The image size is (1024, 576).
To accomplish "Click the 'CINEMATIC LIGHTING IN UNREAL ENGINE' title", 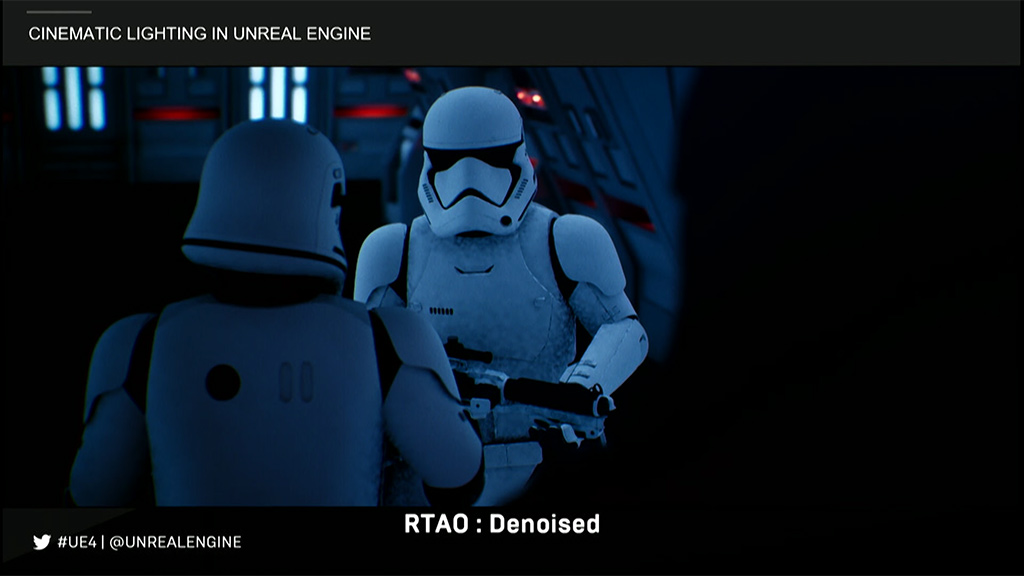I will click(x=199, y=34).
